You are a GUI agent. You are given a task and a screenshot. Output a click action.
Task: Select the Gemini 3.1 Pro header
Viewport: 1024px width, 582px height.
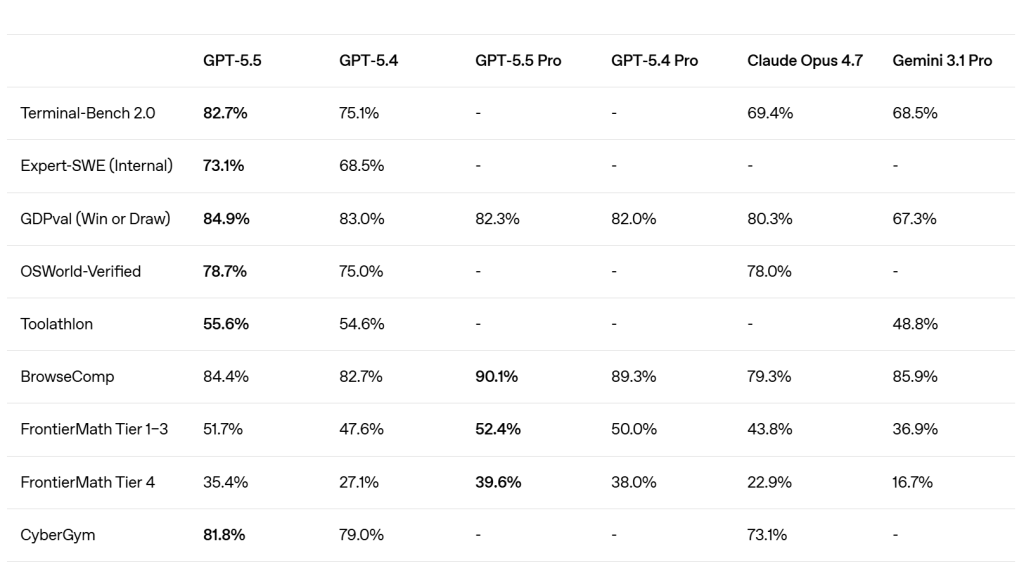point(942,61)
